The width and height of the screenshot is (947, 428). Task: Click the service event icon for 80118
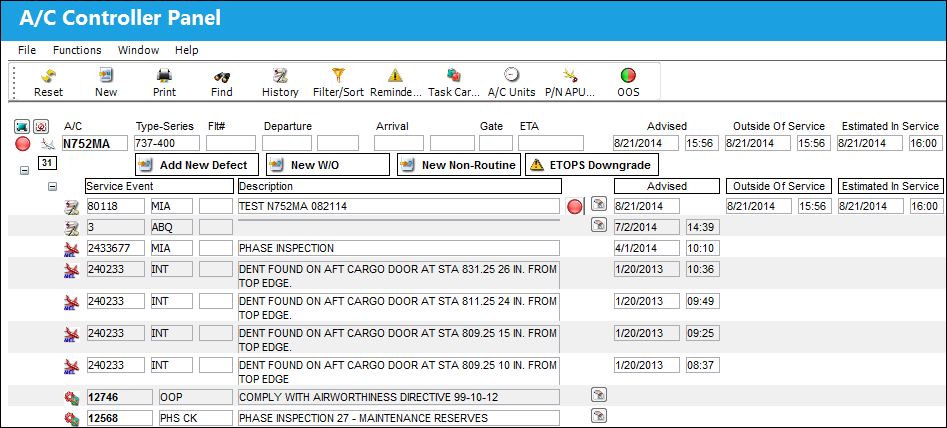click(x=71, y=208)
